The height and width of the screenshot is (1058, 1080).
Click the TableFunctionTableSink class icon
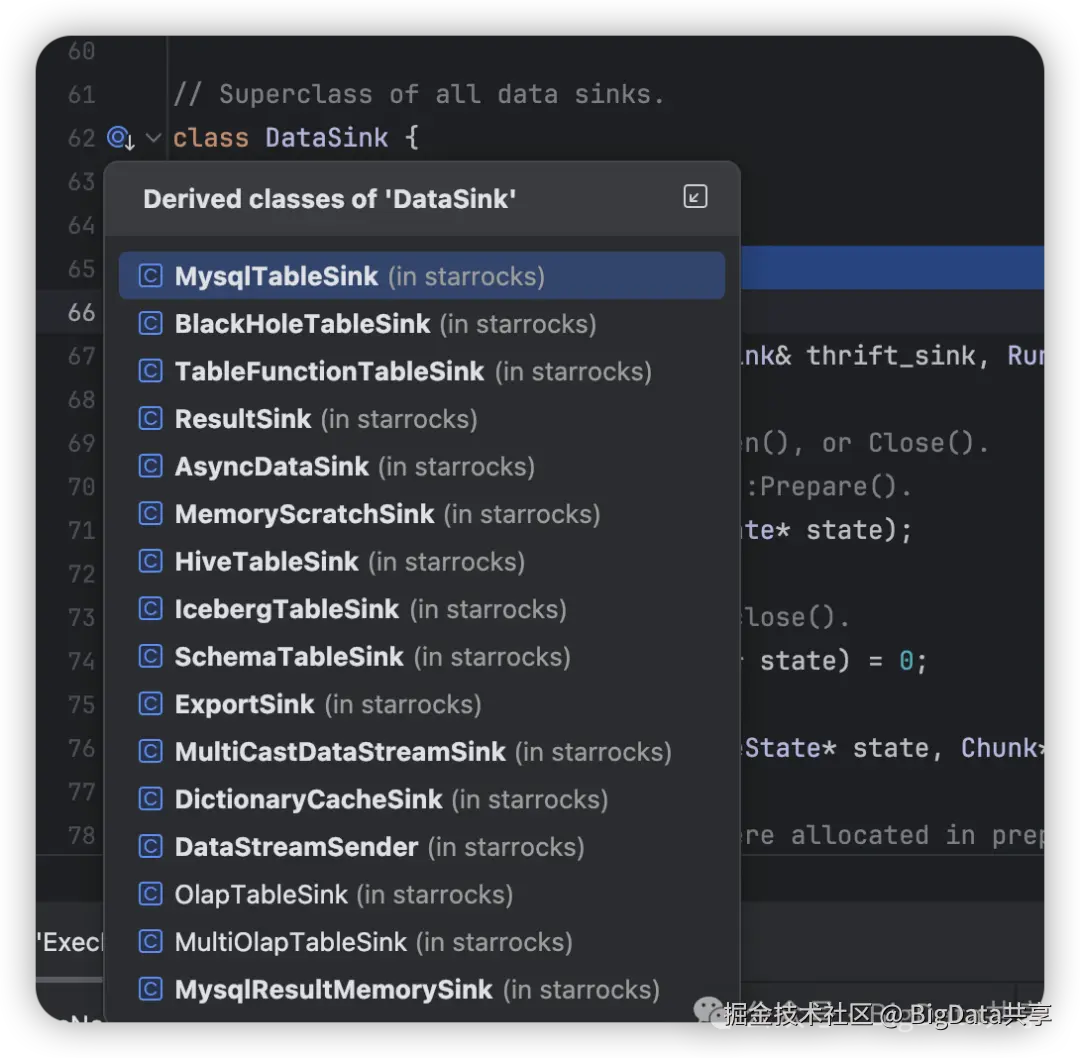pos(150,372)
